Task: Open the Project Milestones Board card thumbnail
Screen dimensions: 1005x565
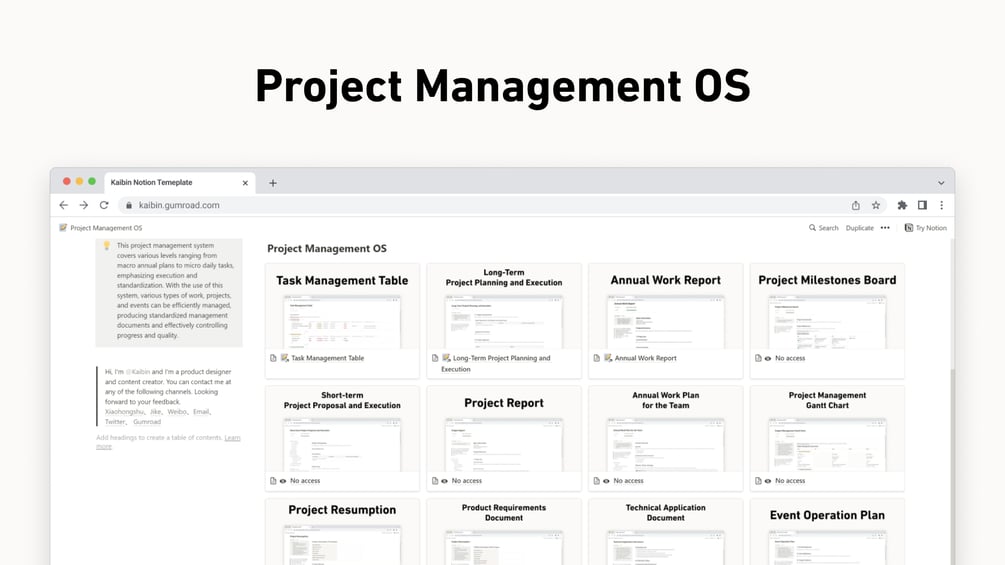Action: [x=827, y=307]
